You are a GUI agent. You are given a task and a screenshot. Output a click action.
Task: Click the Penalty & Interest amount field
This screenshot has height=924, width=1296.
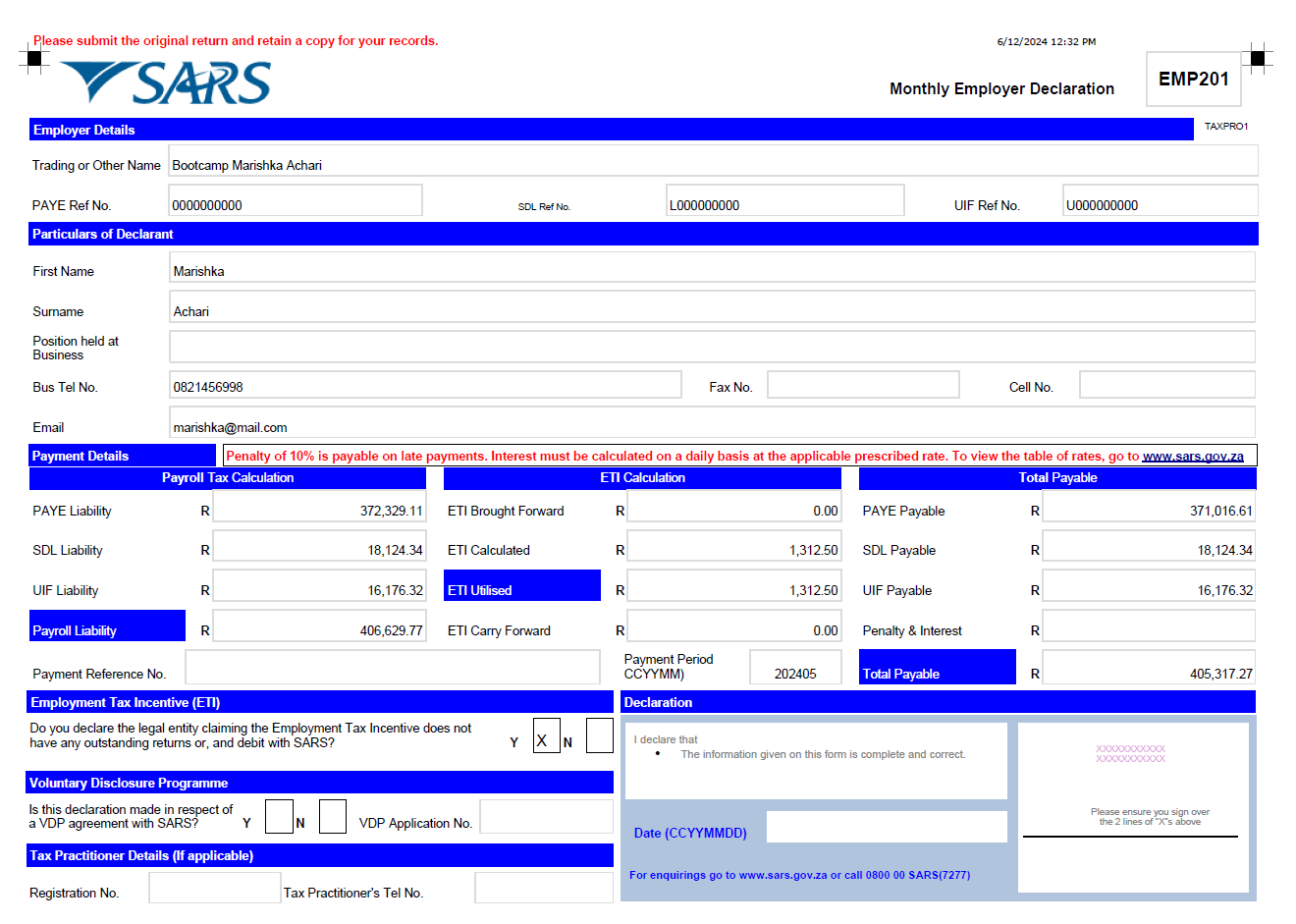pos(1148,626)
